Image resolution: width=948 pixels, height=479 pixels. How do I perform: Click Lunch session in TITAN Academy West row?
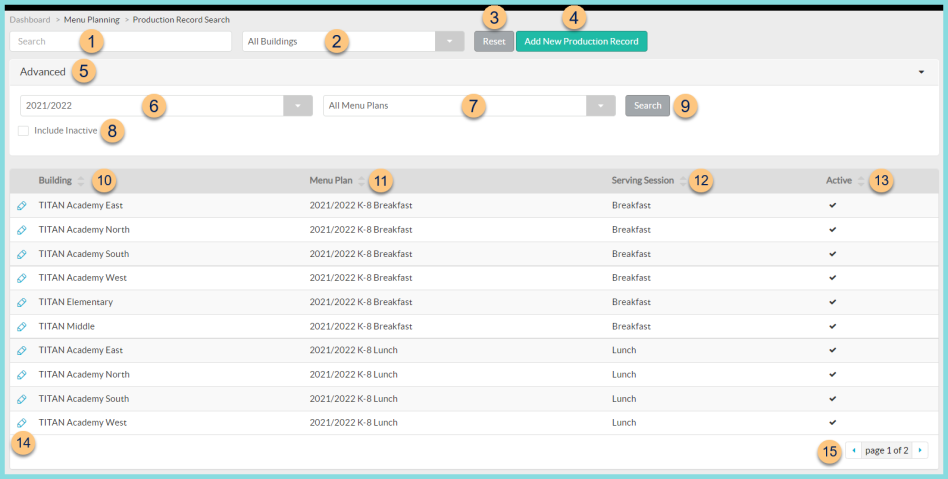tap(624, 423)
